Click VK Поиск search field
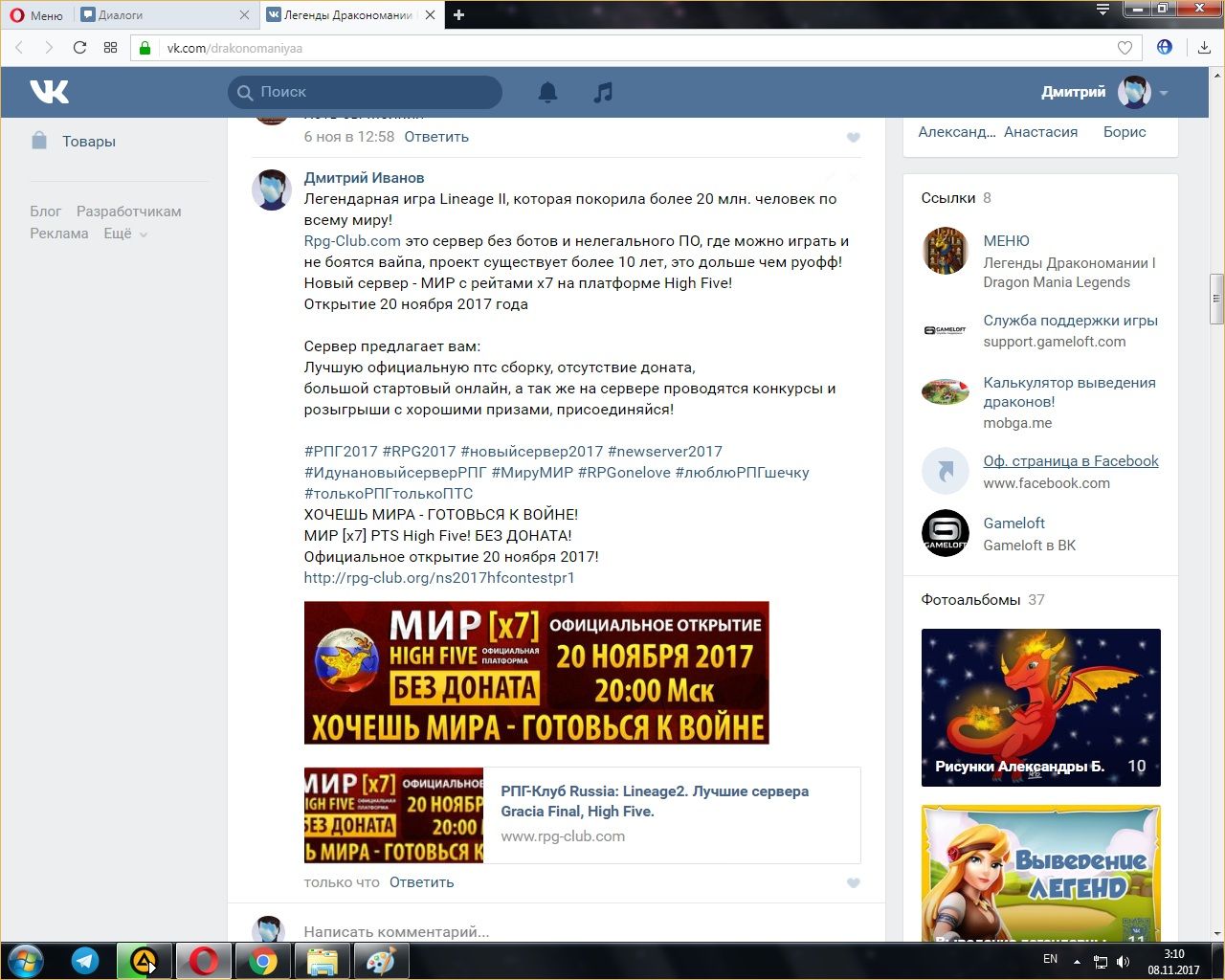1225x980 pixels. click(365, 92)
